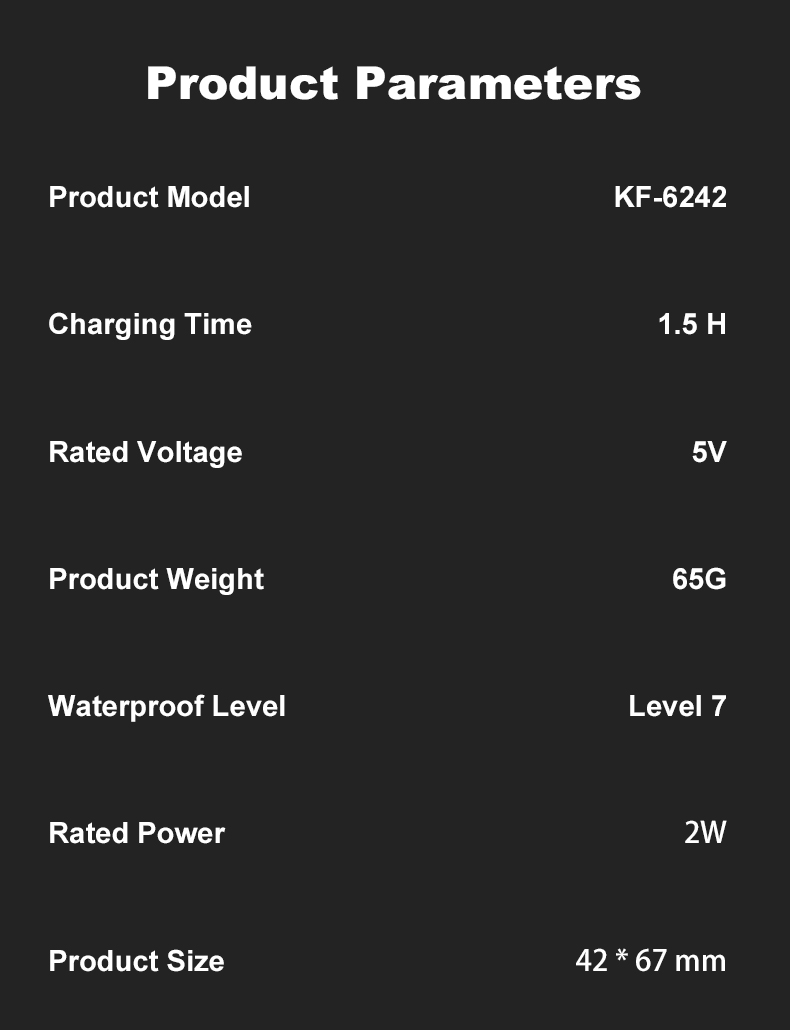Click the 1.5 H charging value
The height and width of the screenshot is (1030, 790).
[x=692, y=325]
